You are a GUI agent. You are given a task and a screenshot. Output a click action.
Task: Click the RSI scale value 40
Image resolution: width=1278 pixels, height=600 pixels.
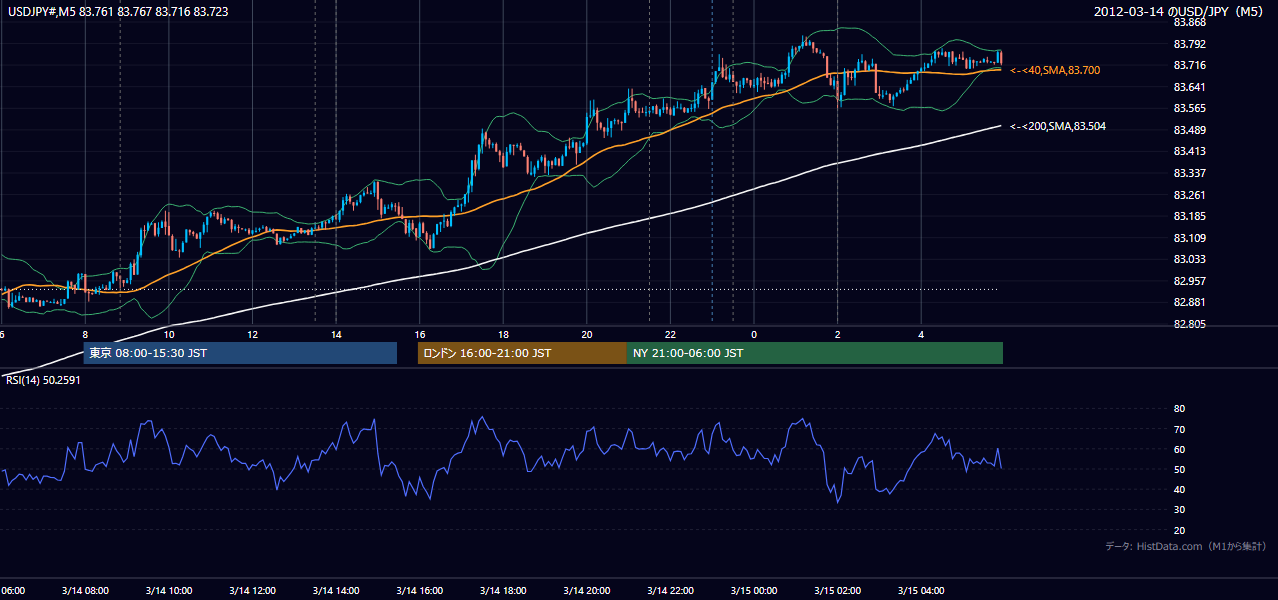(x=1179, y=489)
